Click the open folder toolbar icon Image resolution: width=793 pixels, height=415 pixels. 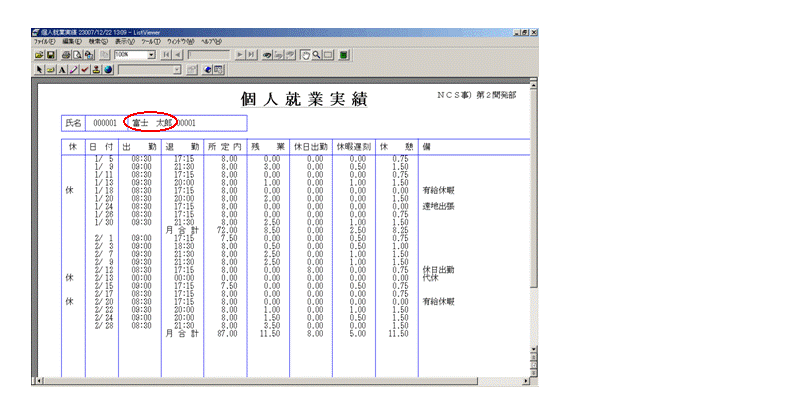pos(38,55)
